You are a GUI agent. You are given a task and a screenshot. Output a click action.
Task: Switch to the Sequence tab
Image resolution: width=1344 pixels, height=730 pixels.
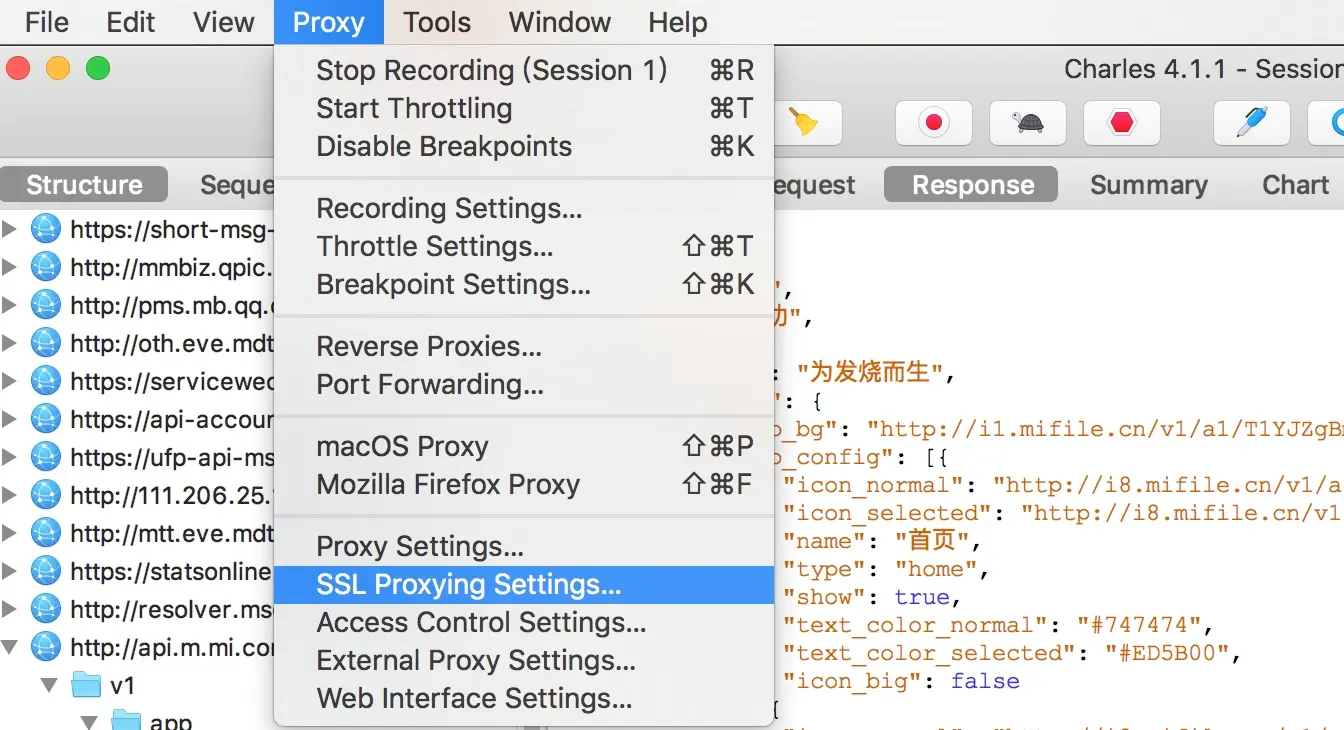235,185
